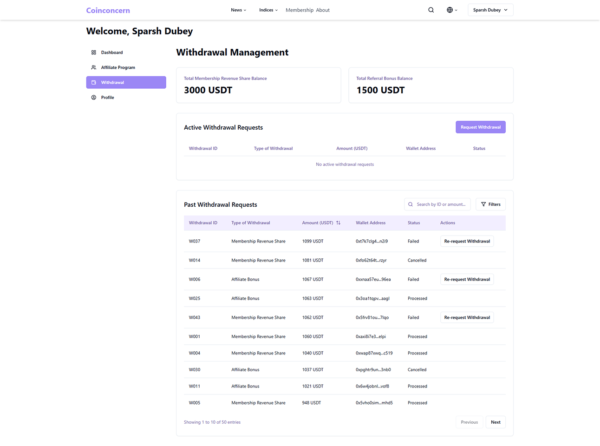Re-request withdrawal for W037

coord(467,241)
